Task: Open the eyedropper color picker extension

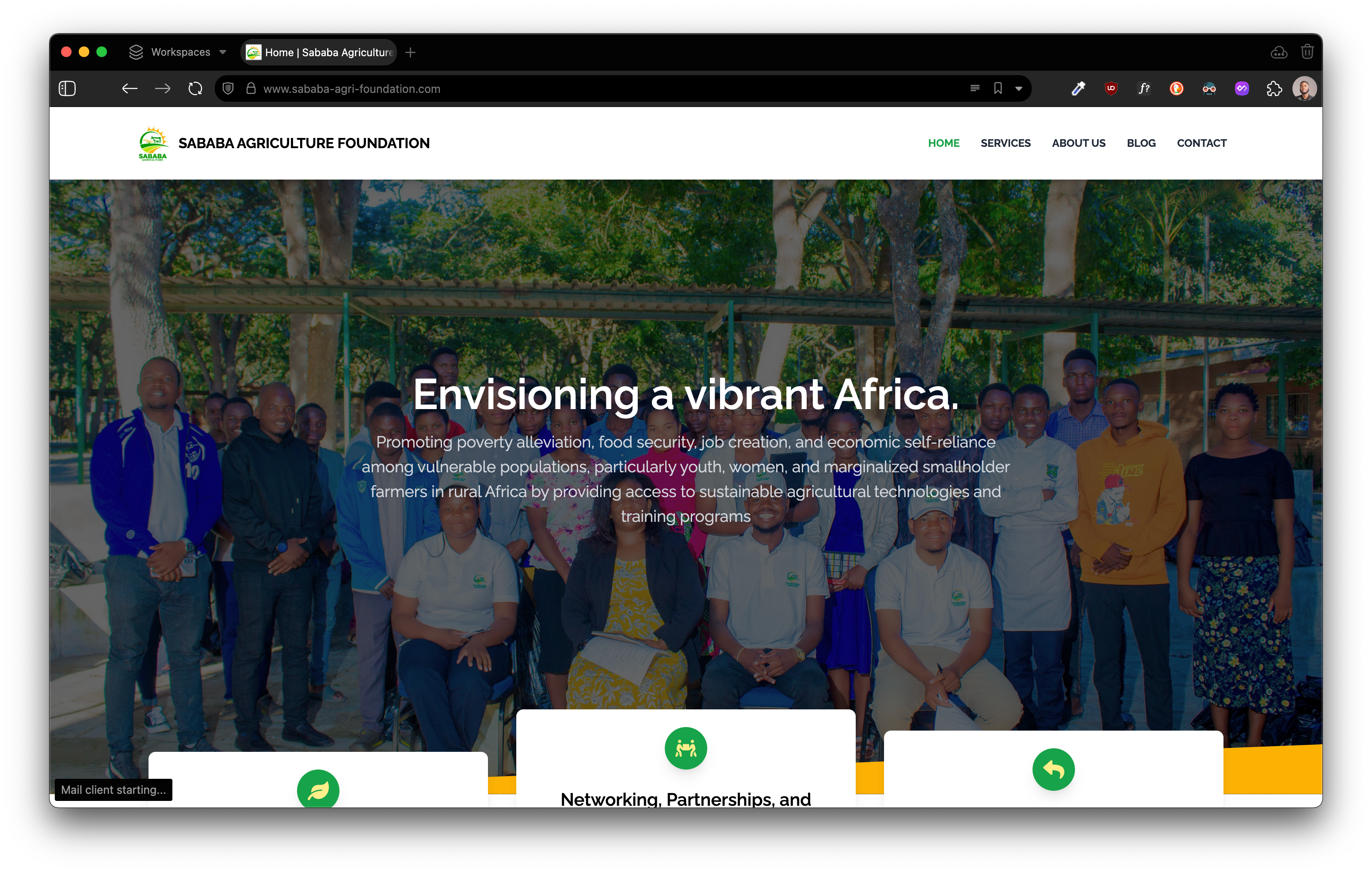Action: pos(1078,88)
